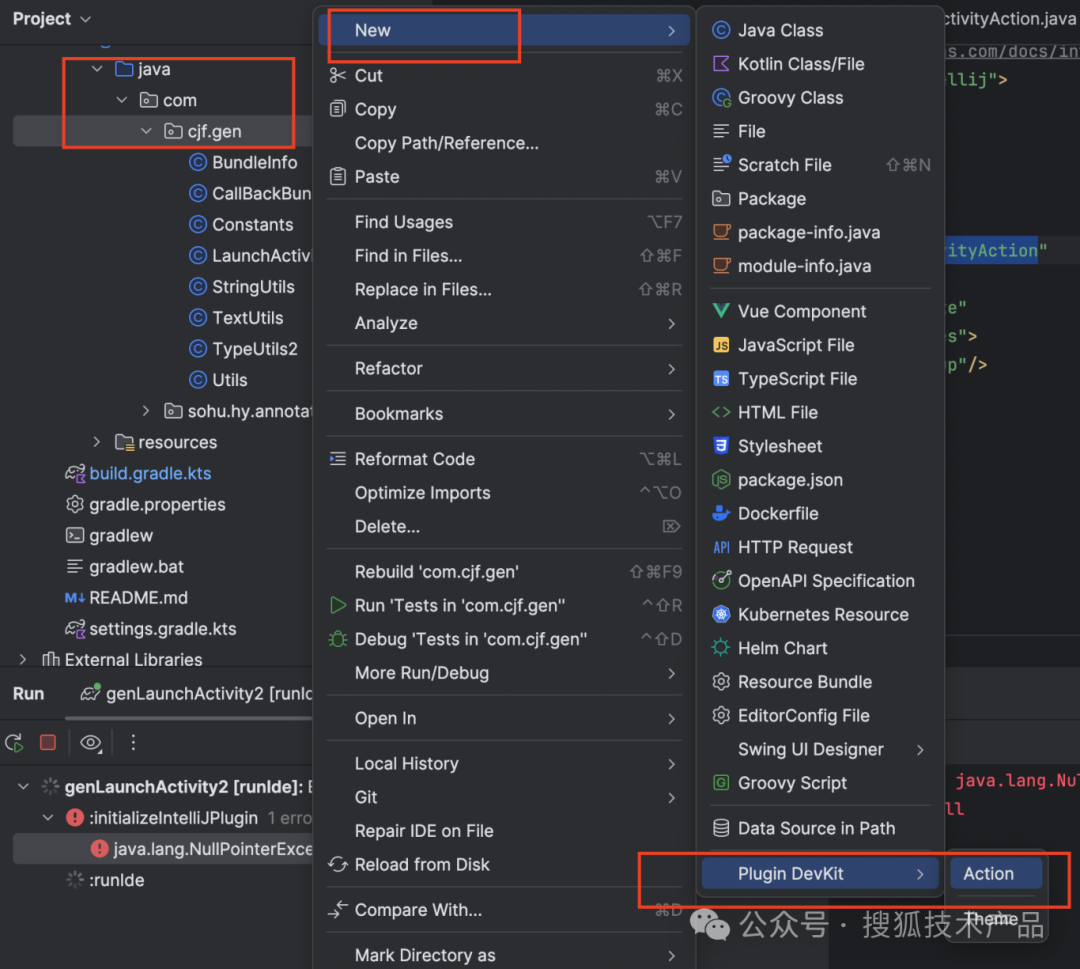This screenshot has width=1080, height=969.
Task: Select the genLaunchActivity2 run tab
Action: point(196,694)
